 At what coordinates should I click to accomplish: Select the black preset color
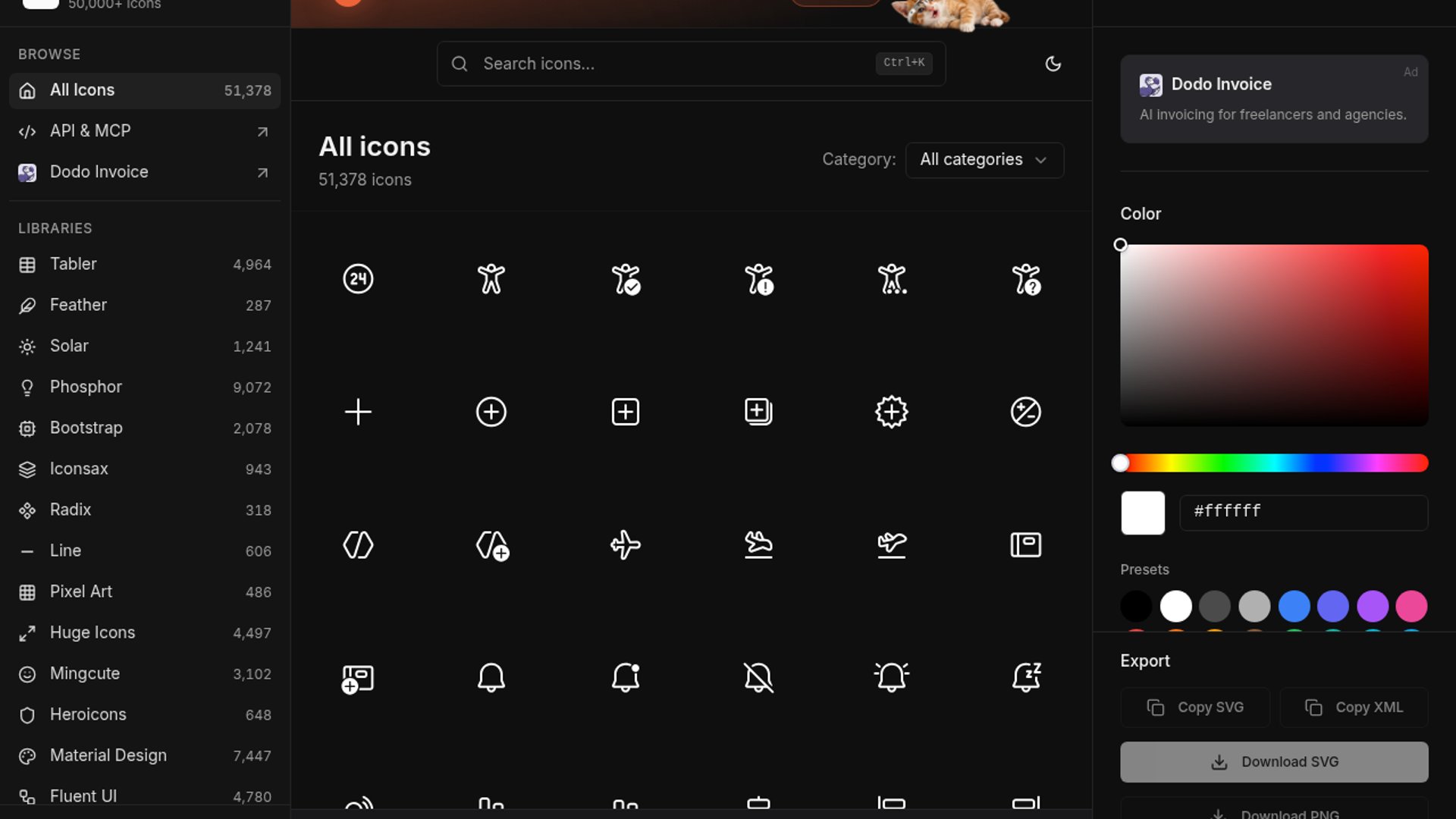tap(1136, 607)
